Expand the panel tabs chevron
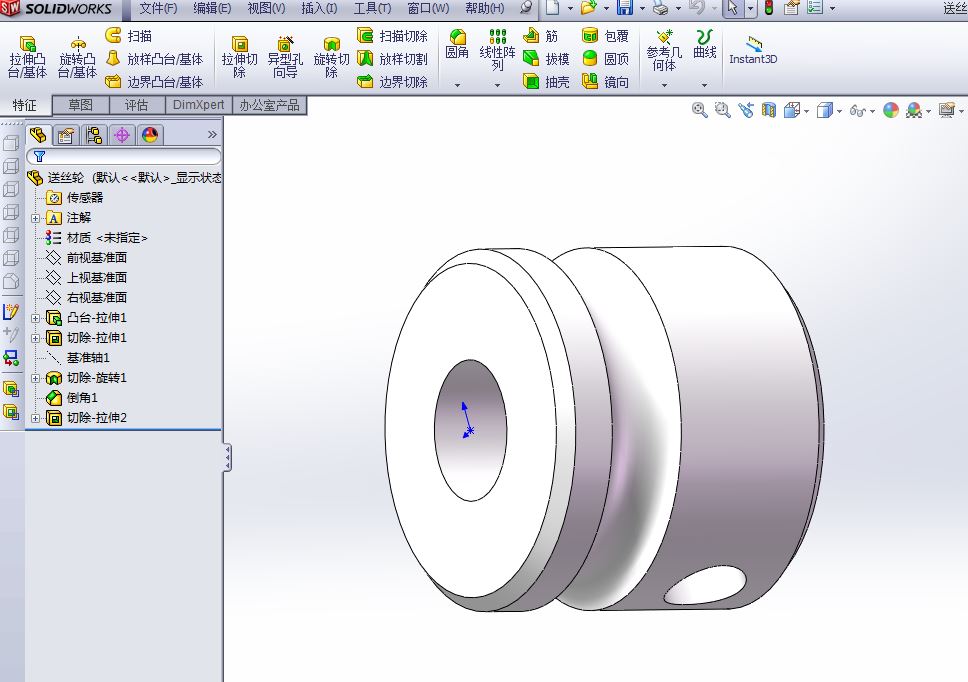 [212, 135]
